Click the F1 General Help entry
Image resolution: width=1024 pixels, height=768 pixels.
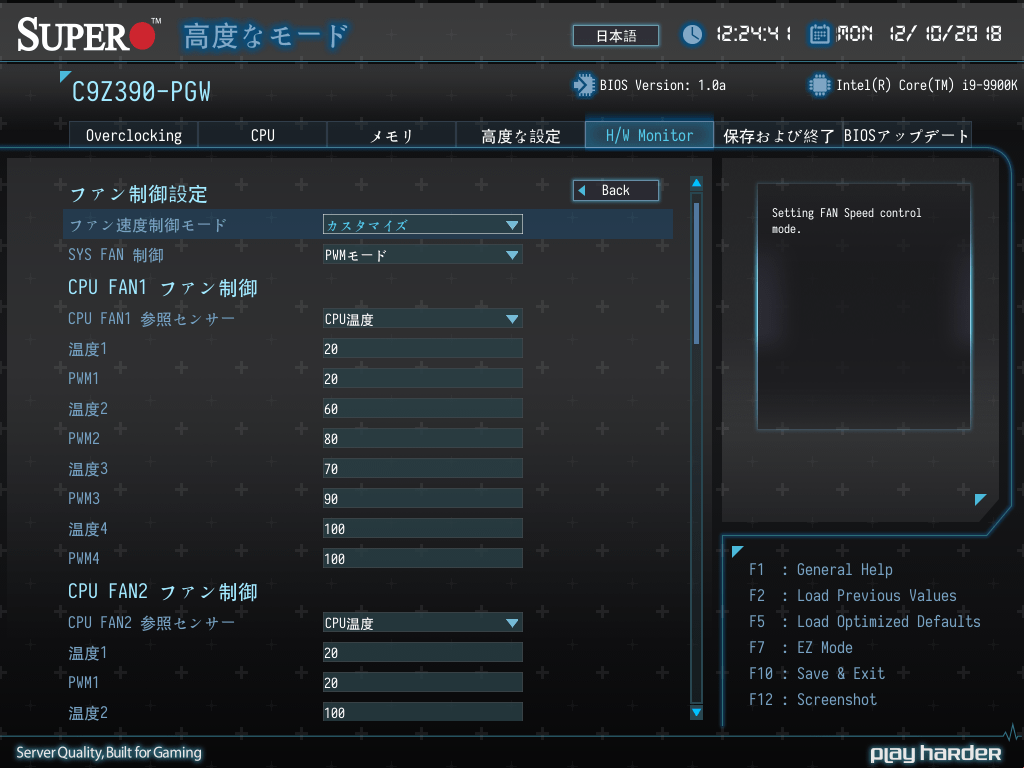(x=820, y=569)
